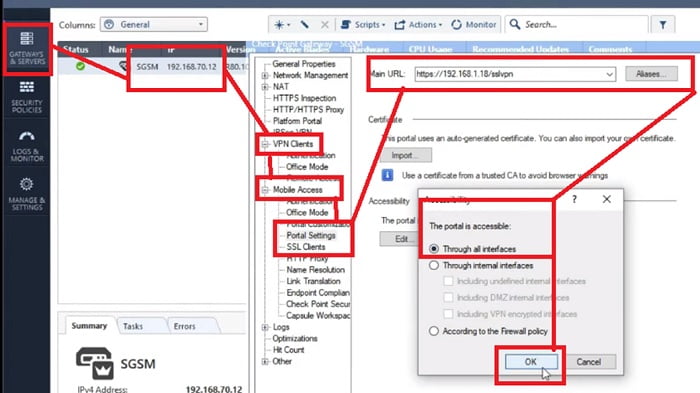This screenshot has width=700, height=393.
Task: Click the Accessibility Edit button
Action: (400, 239)
